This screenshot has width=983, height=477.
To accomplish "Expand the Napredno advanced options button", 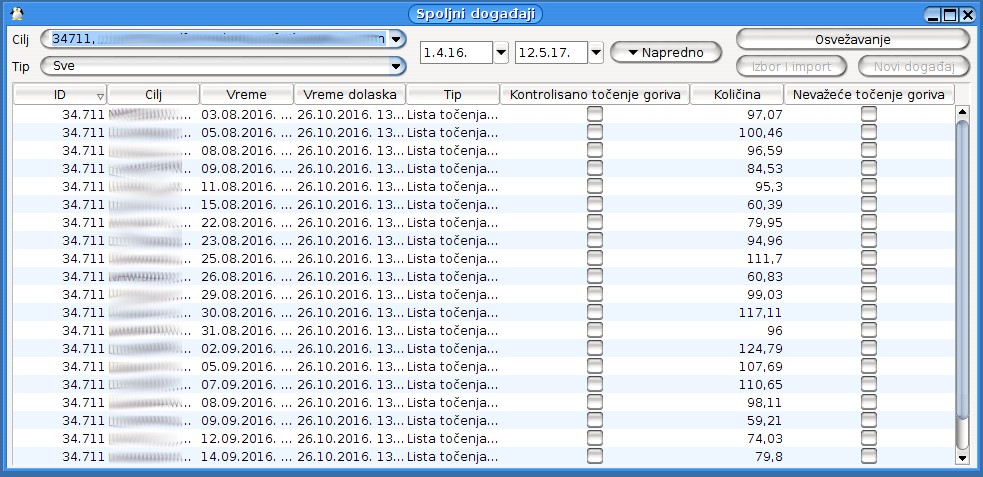I will click(665, 52).
